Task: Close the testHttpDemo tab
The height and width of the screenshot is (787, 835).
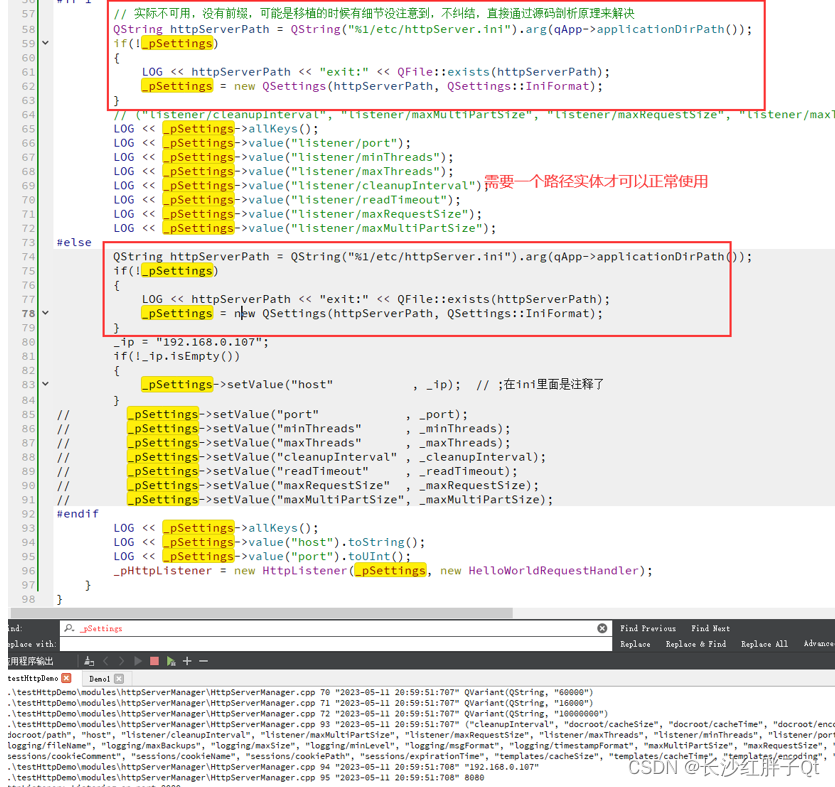Action: click(66, 676)
